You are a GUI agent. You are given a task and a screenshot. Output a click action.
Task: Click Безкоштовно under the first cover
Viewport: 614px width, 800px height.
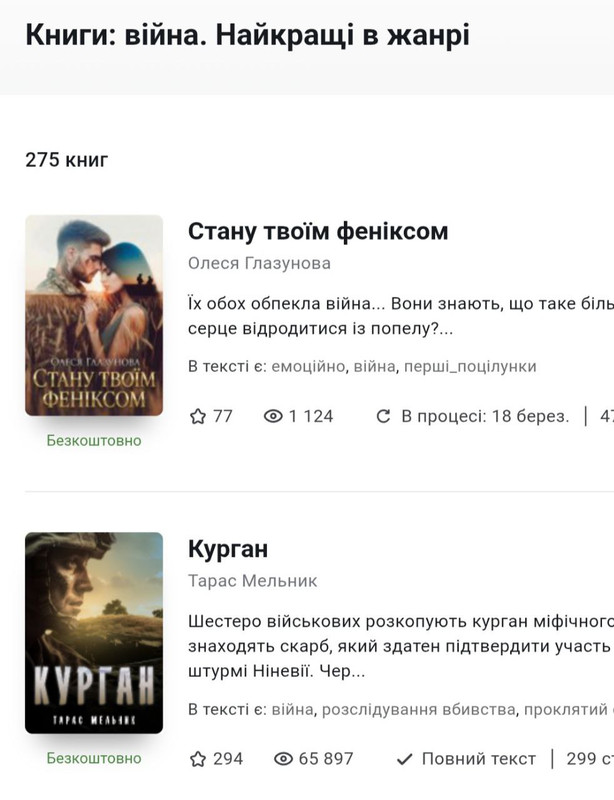pyautogui.click(x=94, y=440)
